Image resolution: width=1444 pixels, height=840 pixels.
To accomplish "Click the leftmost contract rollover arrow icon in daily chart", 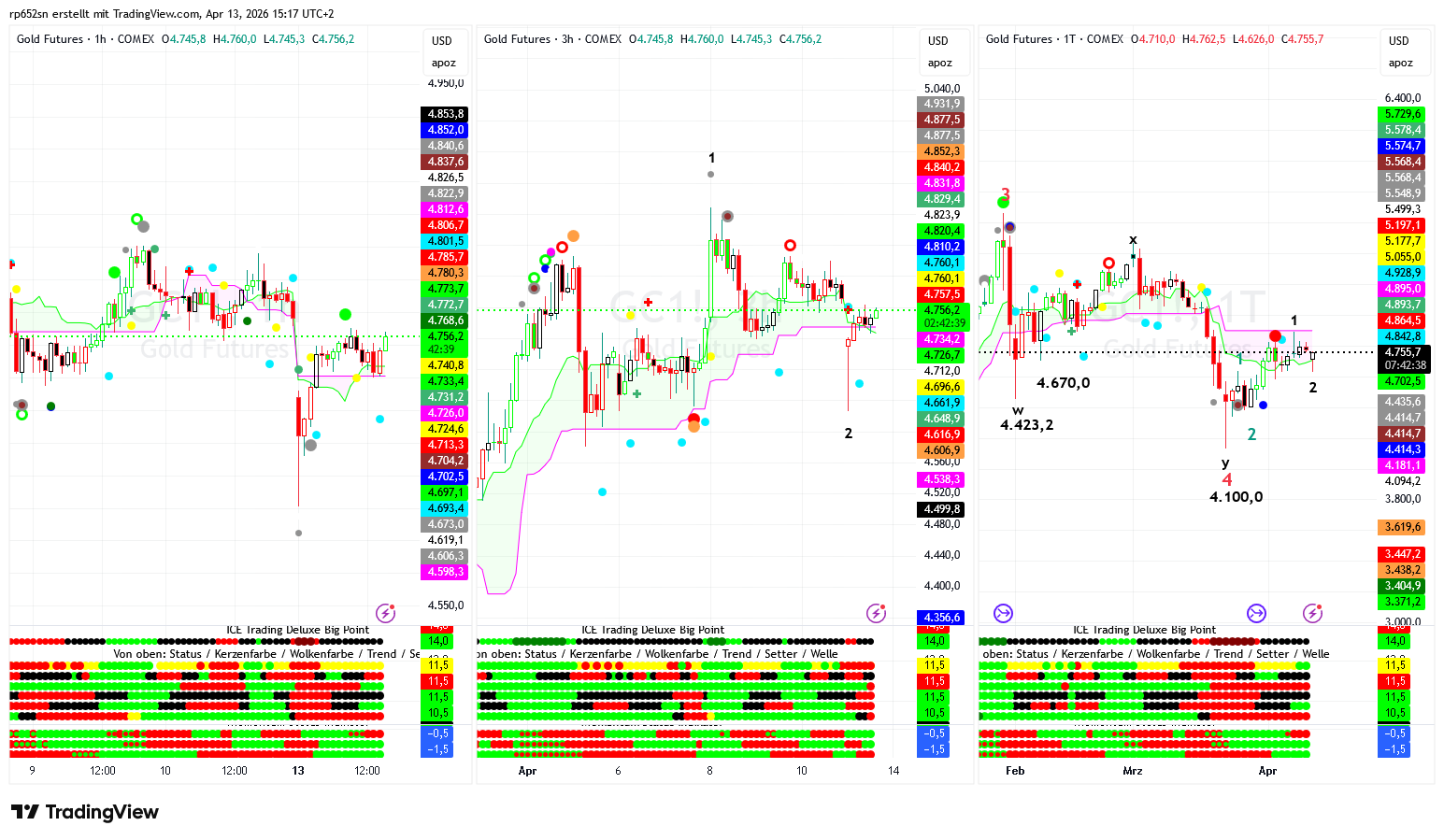I will 1003,613.
